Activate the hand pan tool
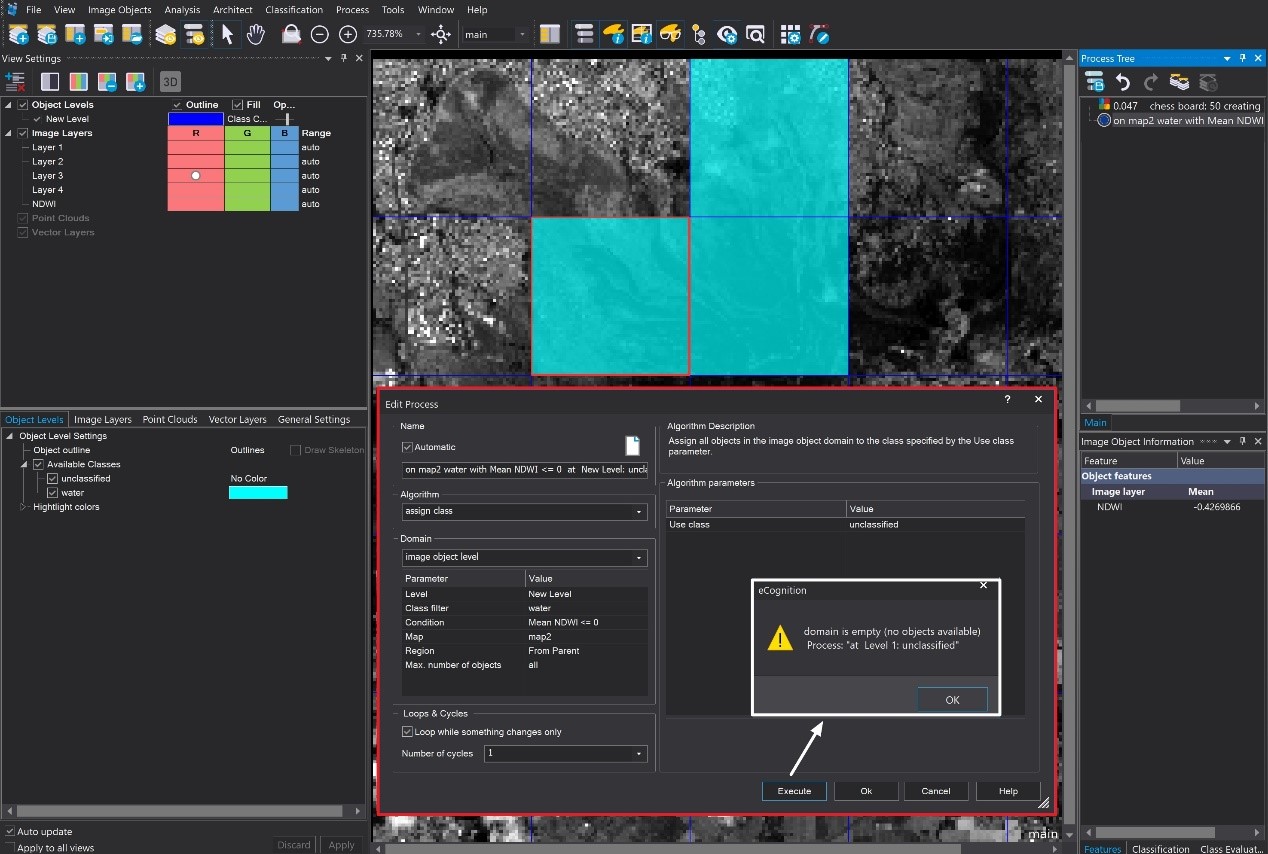Screen dimensions: 1268x854 [255, 34]
